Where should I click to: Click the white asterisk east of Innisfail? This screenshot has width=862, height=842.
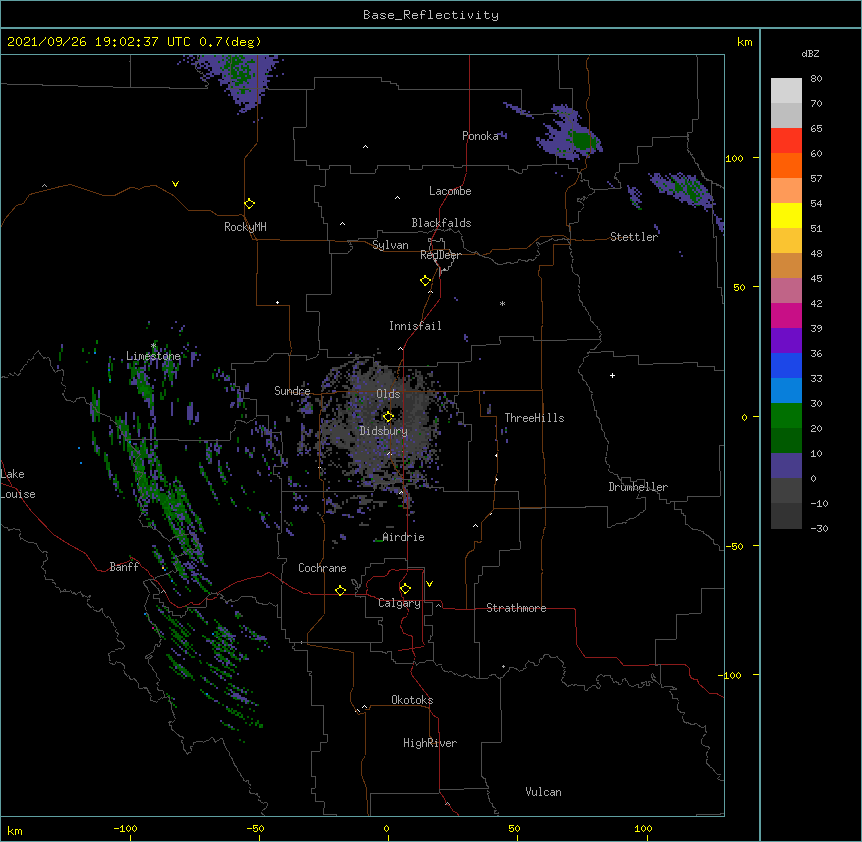502,304
